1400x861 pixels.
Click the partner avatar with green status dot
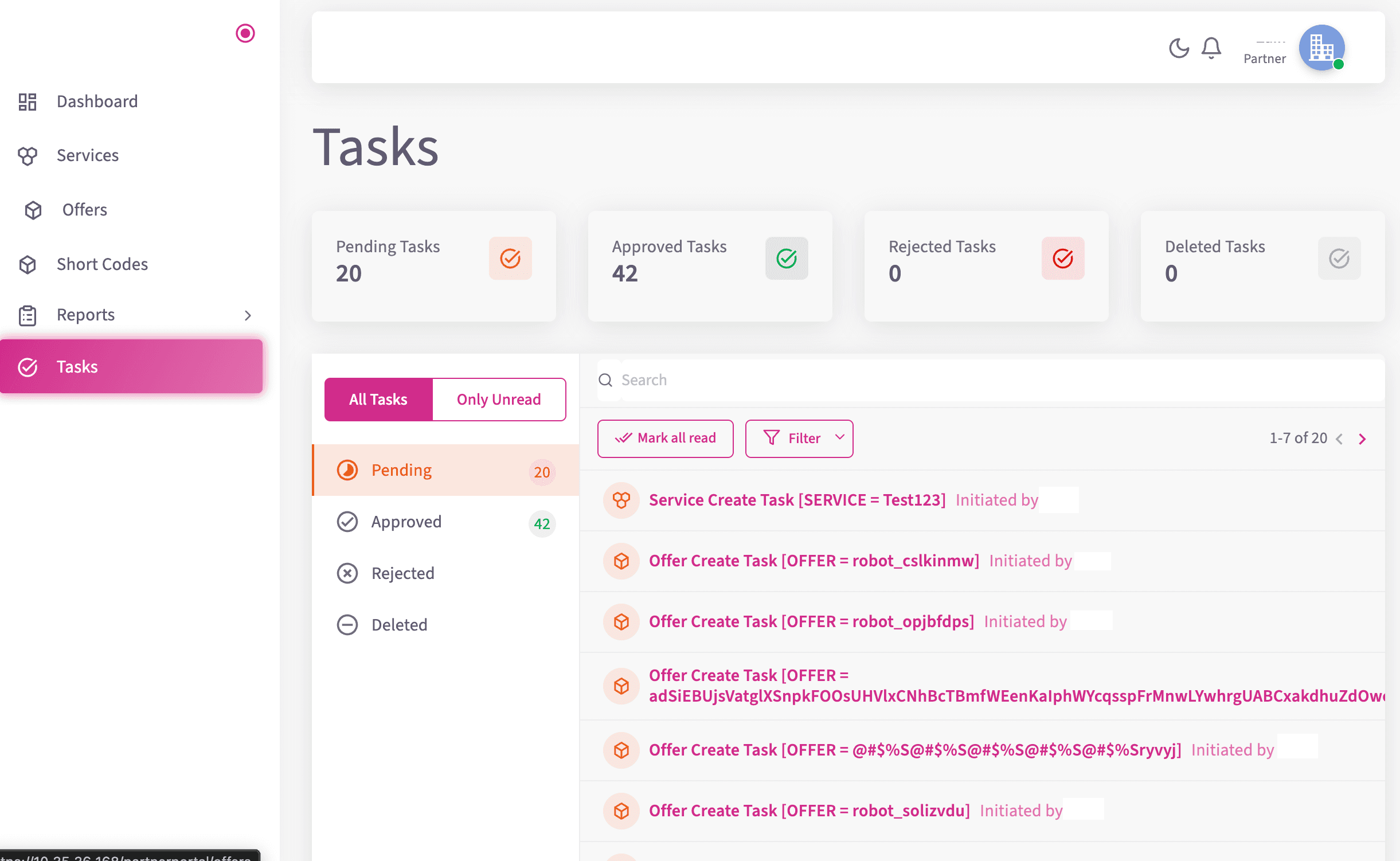coord(1322,48)
